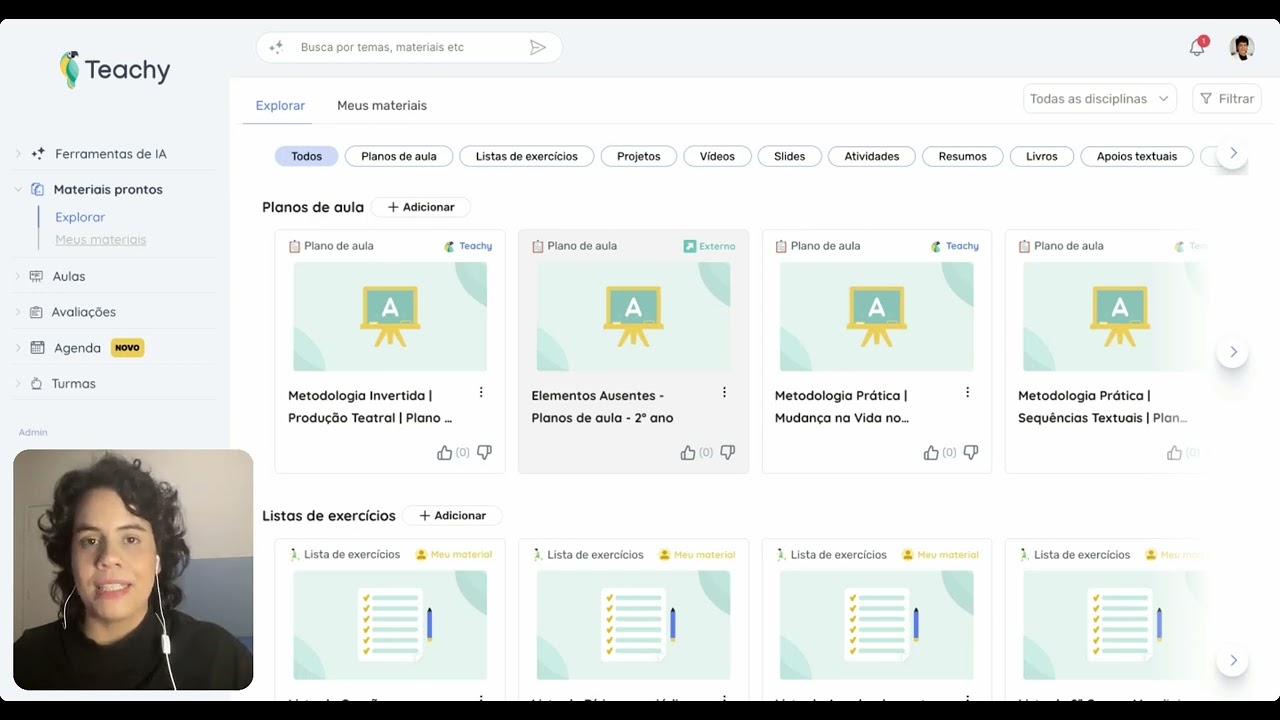Click the send arrow in search bar
Viewport: 1280px width, 720px height.
pyautogui.click(x=538, y=47)
